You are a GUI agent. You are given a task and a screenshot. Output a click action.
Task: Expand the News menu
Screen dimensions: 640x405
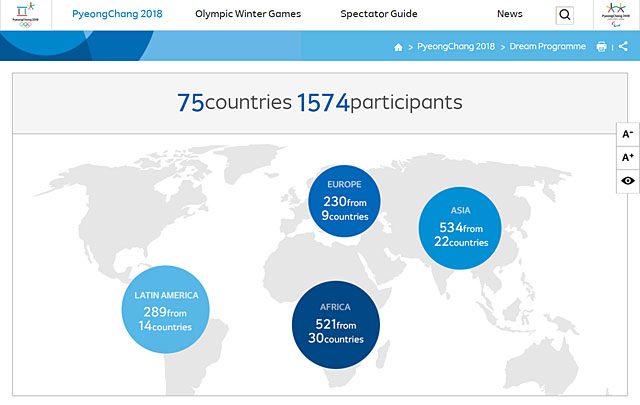click(510, 14)
